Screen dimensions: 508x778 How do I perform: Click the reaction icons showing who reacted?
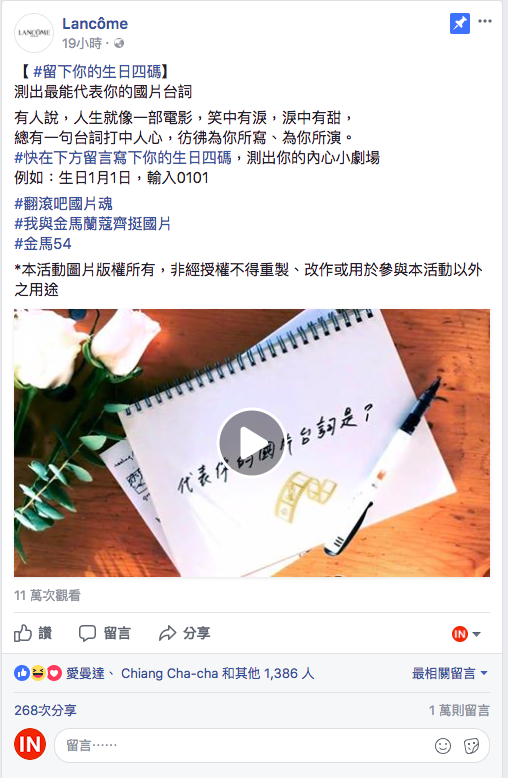38,673
